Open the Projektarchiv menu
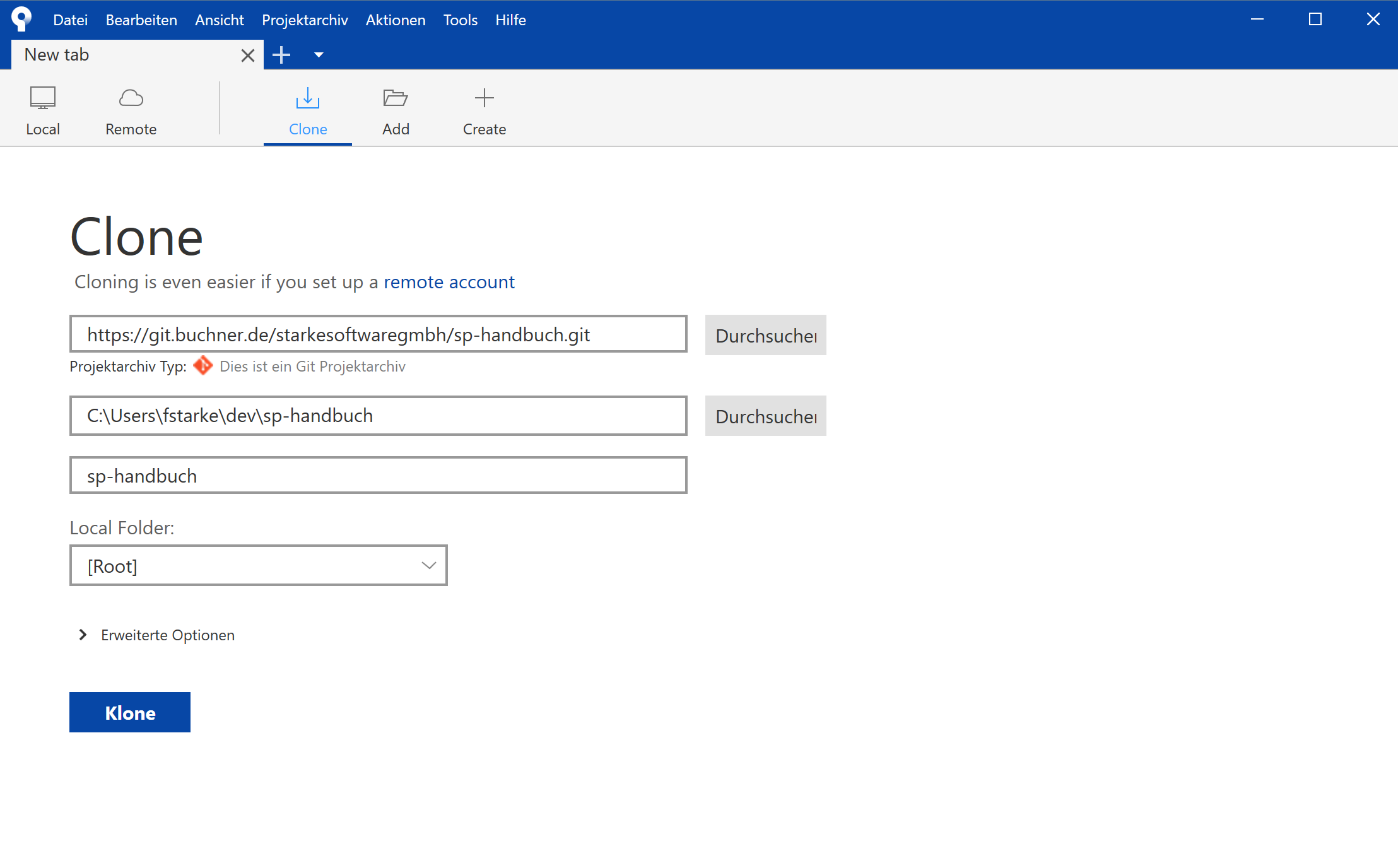The image size is (1398, 868). tap(305, 20)
